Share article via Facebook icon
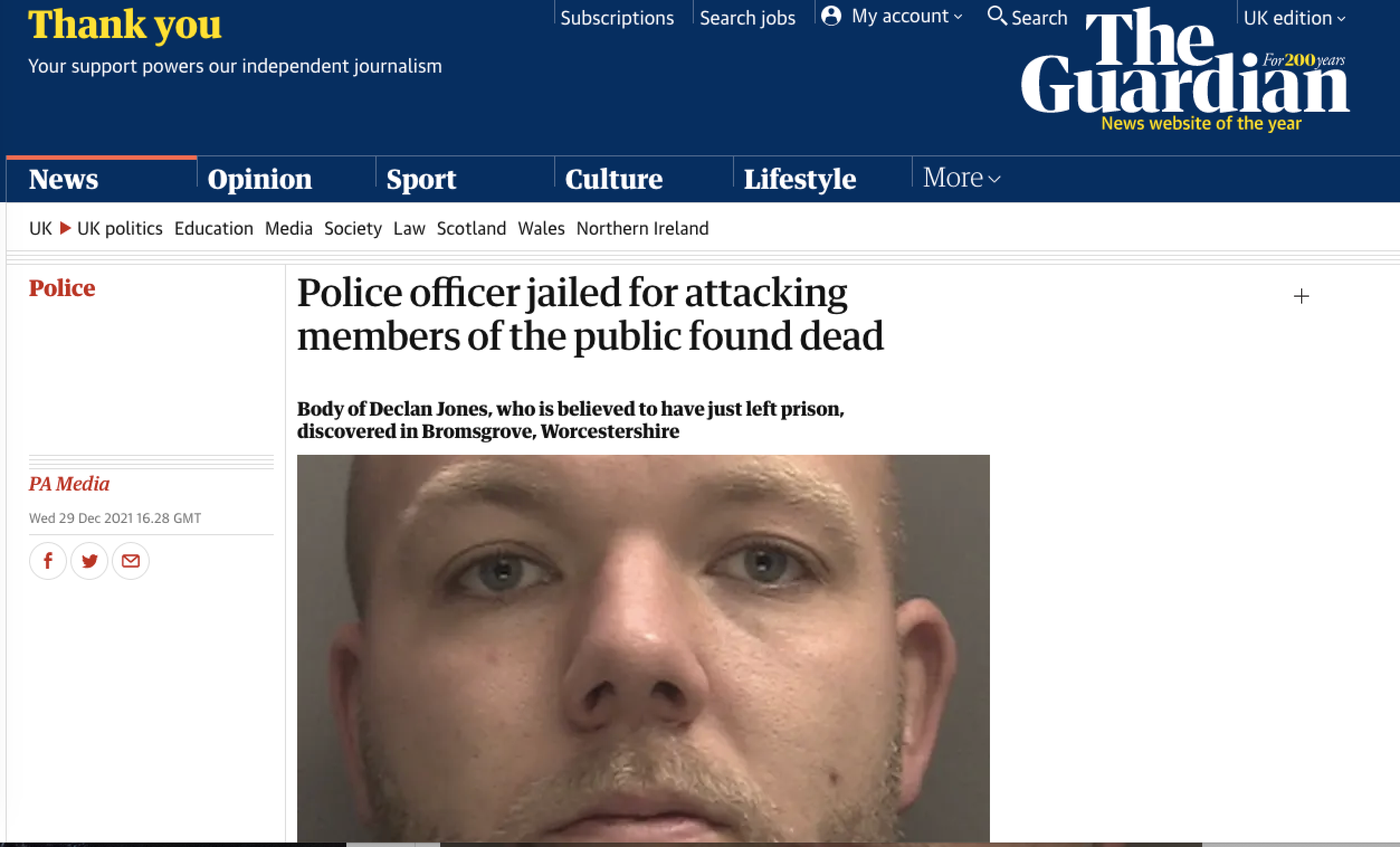1400x847 pixels. coord(47,561)
